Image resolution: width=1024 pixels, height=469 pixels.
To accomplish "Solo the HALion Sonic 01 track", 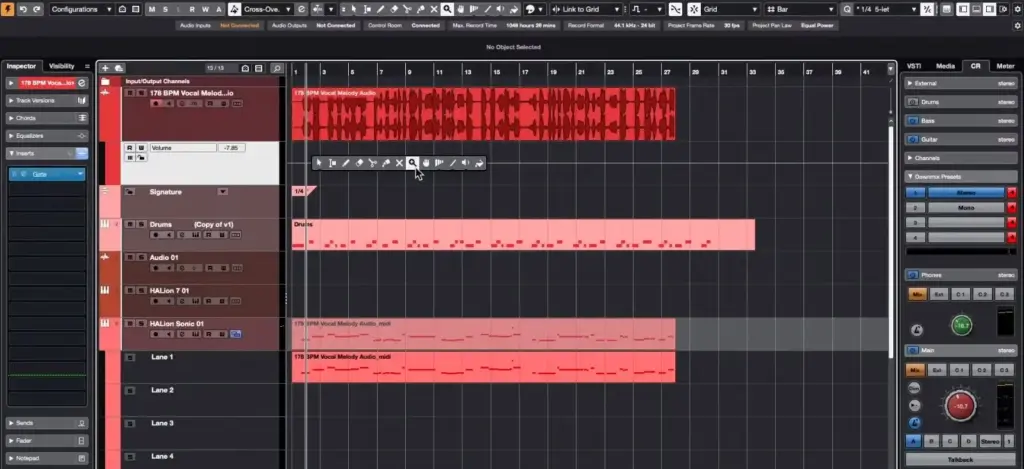I will tap(140, 324).
